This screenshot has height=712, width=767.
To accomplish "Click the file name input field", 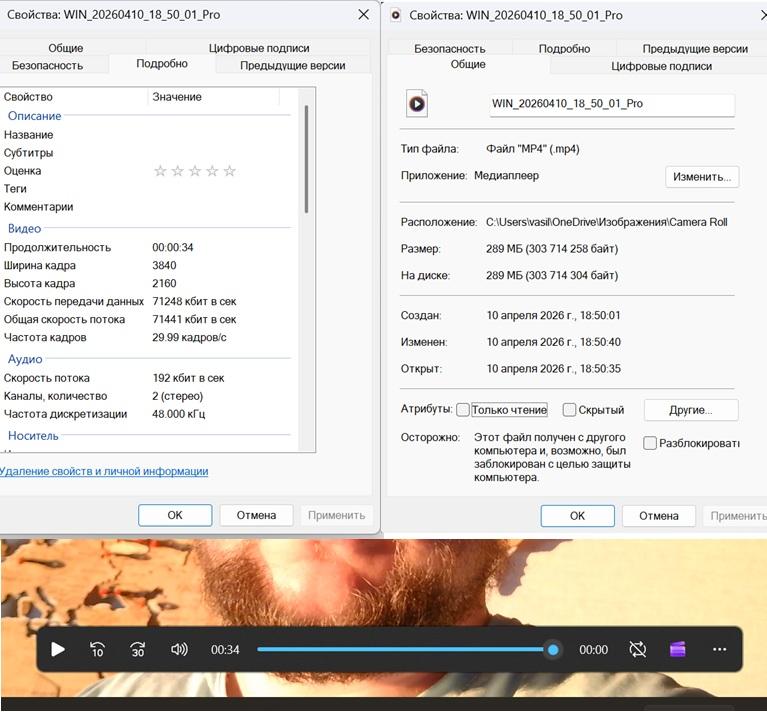I will point(612,104).
